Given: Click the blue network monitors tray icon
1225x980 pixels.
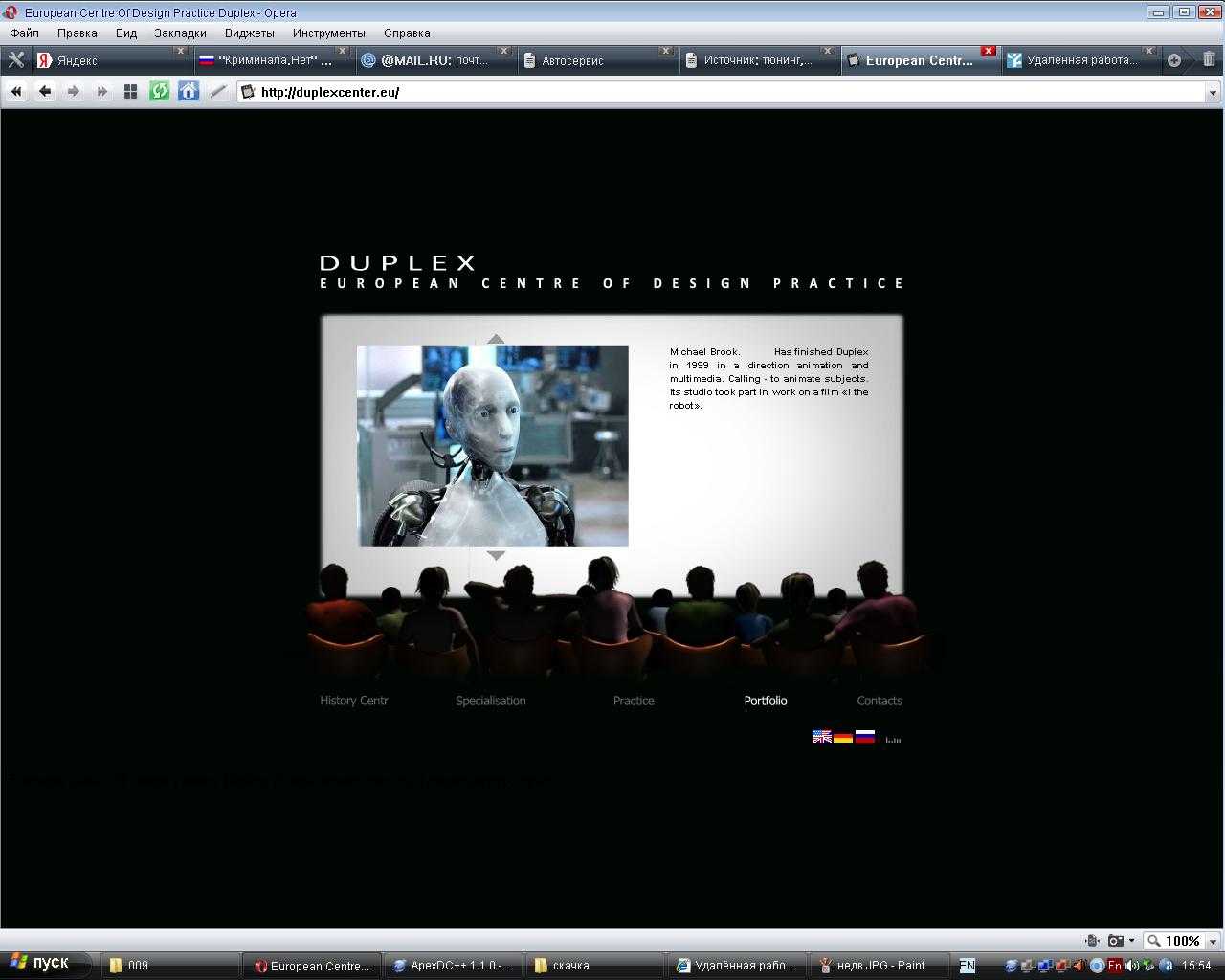Looking at the screenshot, I should coord(1045,966).
